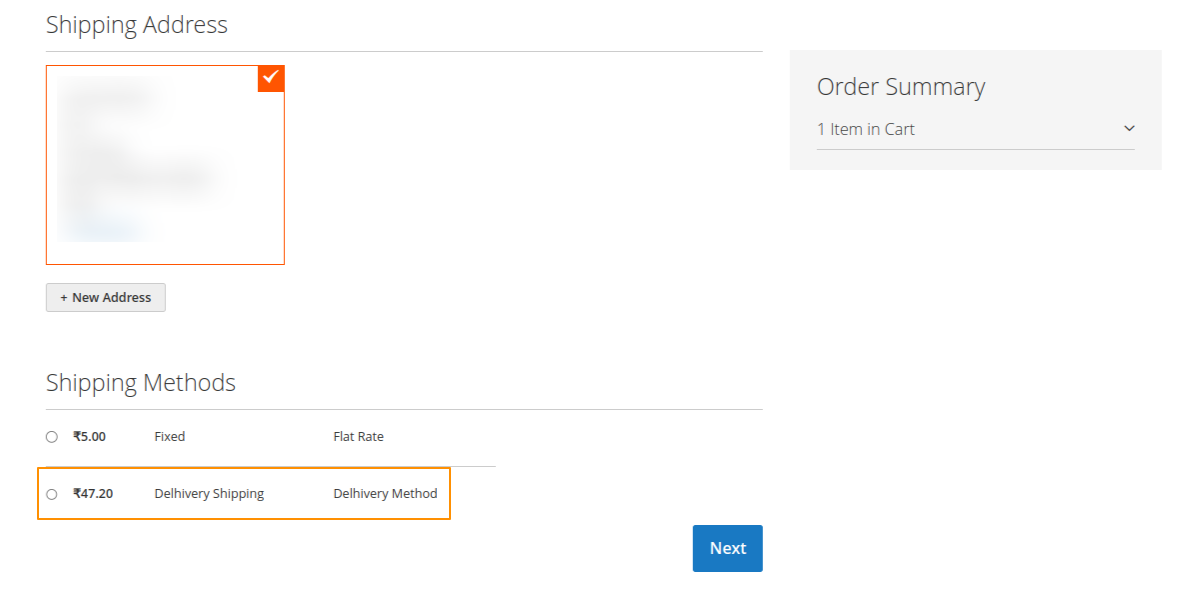Click the Delhivery Shipping row
This screenshot has width=1184, height=591.
point(209,493)
